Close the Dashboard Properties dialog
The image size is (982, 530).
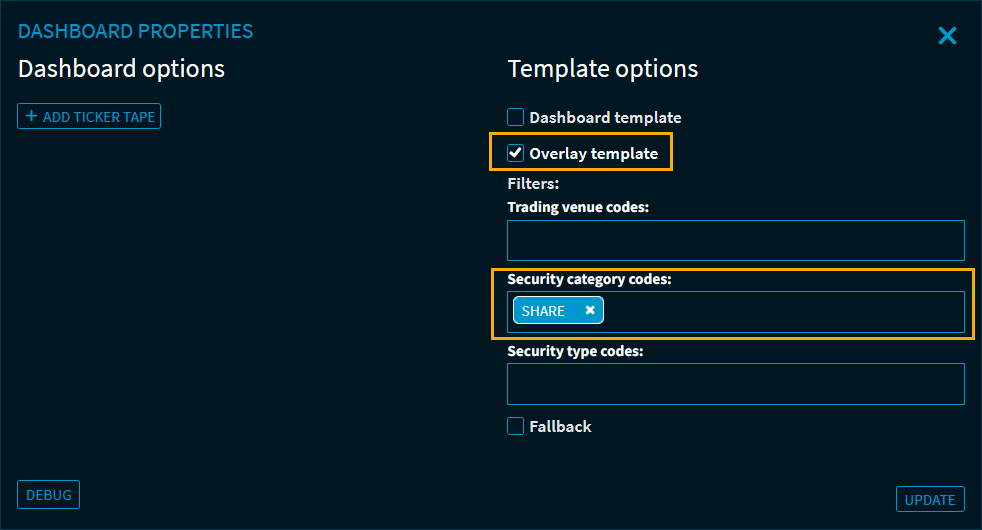coord(947,36)
